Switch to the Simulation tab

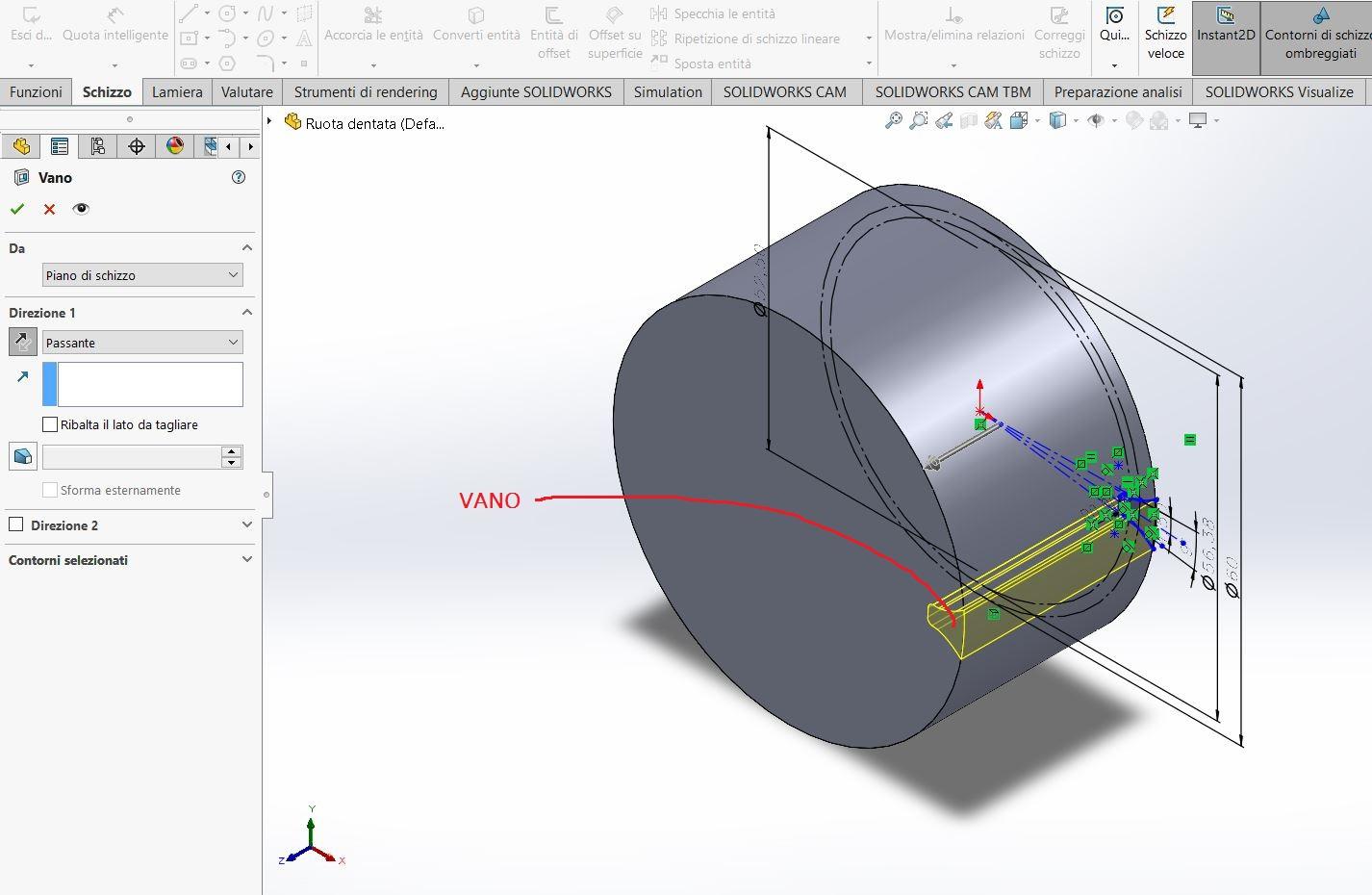coord(668,91)
